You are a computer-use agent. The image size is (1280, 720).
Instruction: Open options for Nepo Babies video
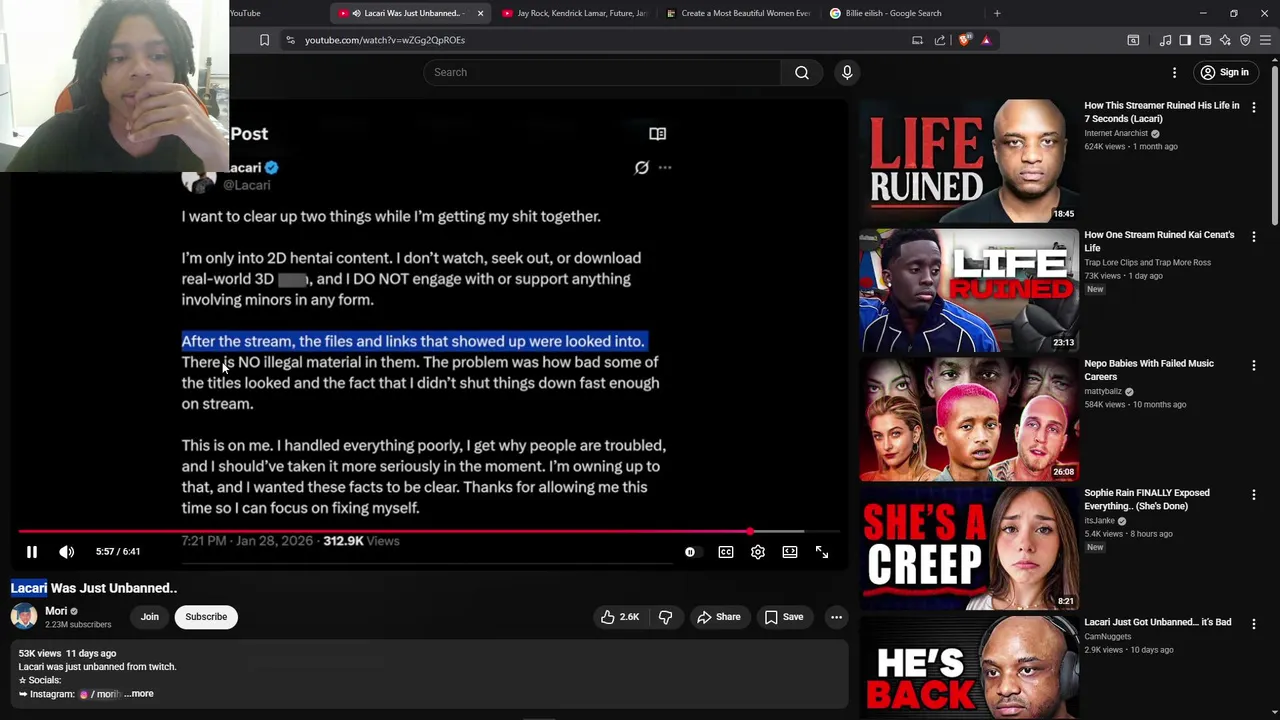[x=1253, y=366]
